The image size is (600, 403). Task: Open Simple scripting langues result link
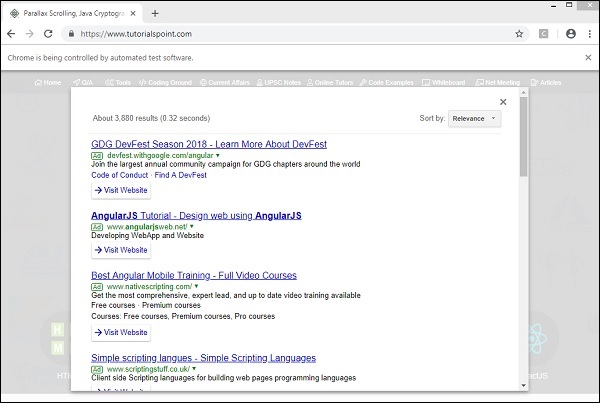pos(204,358)
